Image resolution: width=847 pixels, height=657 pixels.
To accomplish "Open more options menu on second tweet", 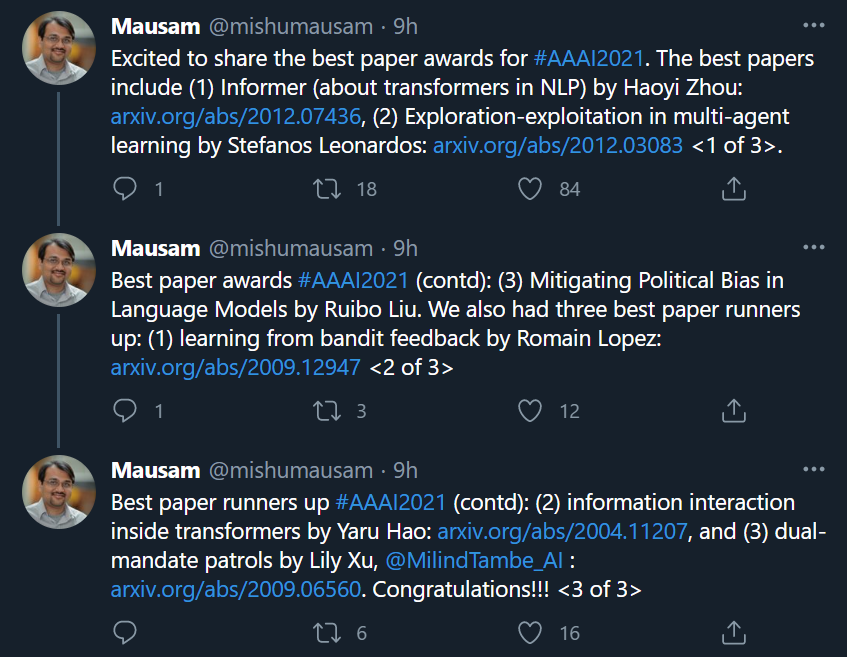I will pyautogui.click(x=813, y=247).
